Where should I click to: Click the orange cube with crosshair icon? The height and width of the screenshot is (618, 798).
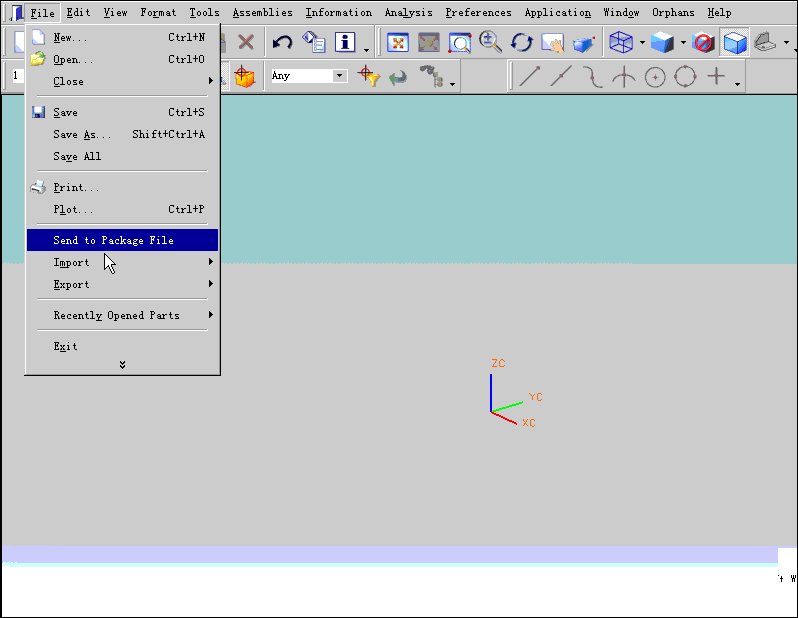[x=244, y=76]
